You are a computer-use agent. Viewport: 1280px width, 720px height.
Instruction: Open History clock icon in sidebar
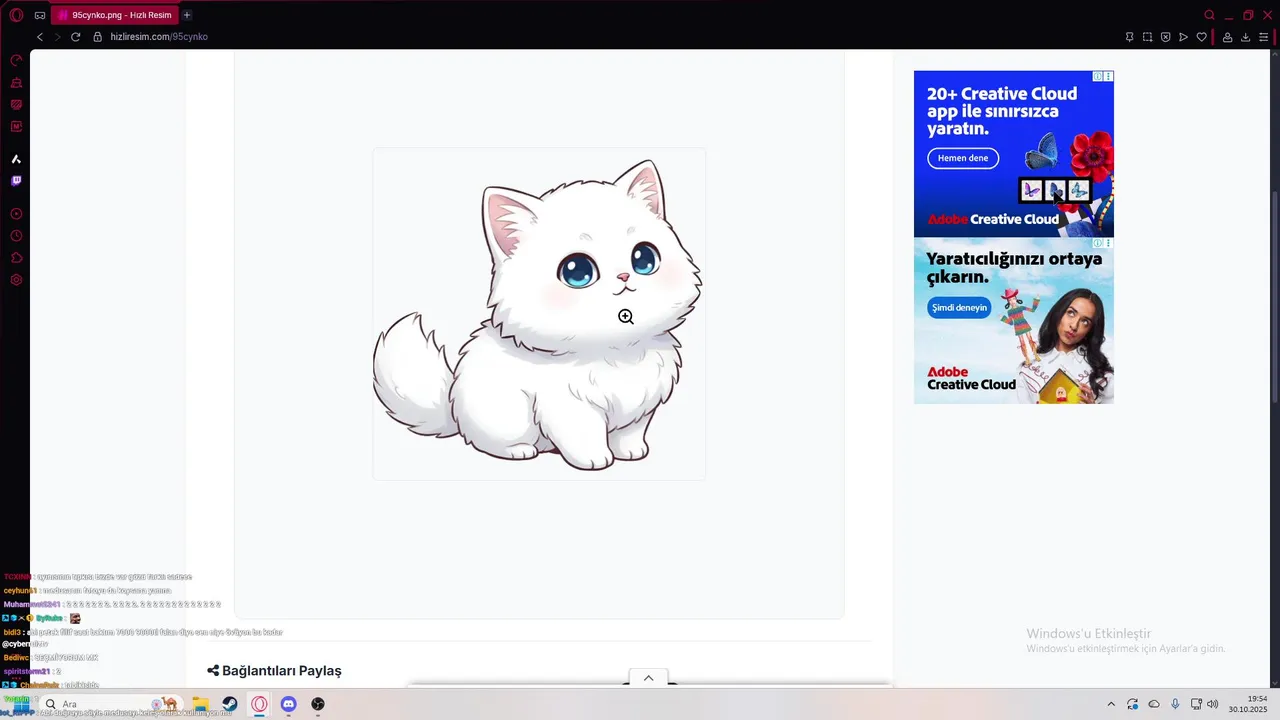pyautogui.click(x=16, y=236)
